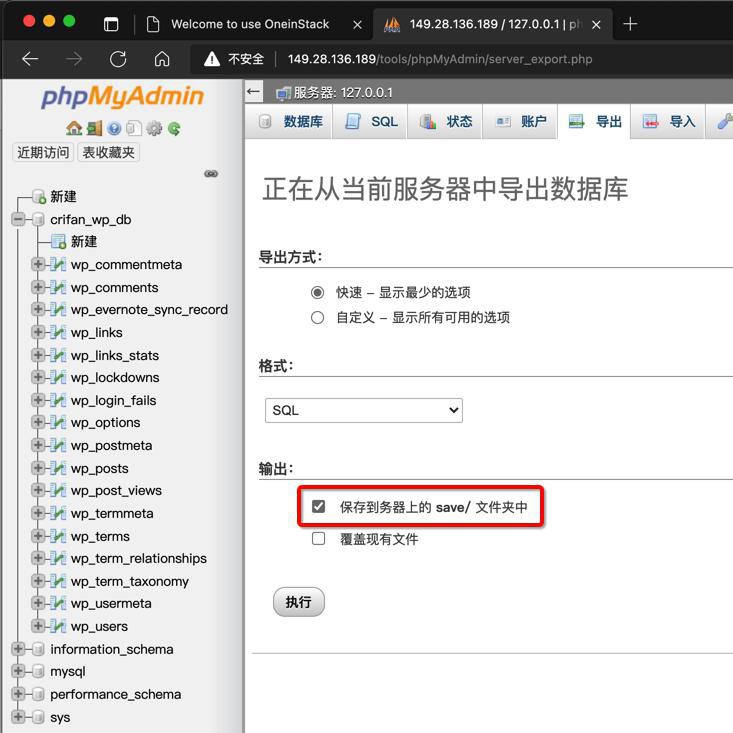
Task: Open the wp_post_views table
Action: click(x=116, y=490)
